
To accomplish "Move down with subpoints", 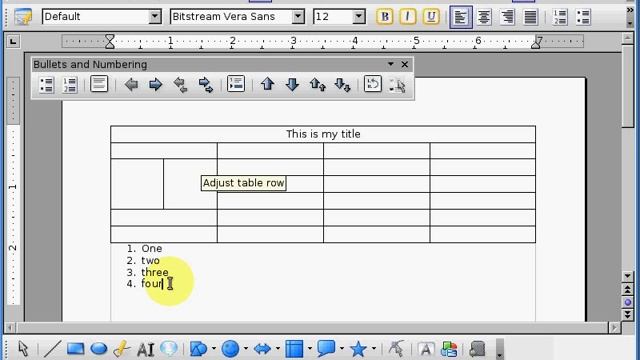I will [x=342, y=85].
